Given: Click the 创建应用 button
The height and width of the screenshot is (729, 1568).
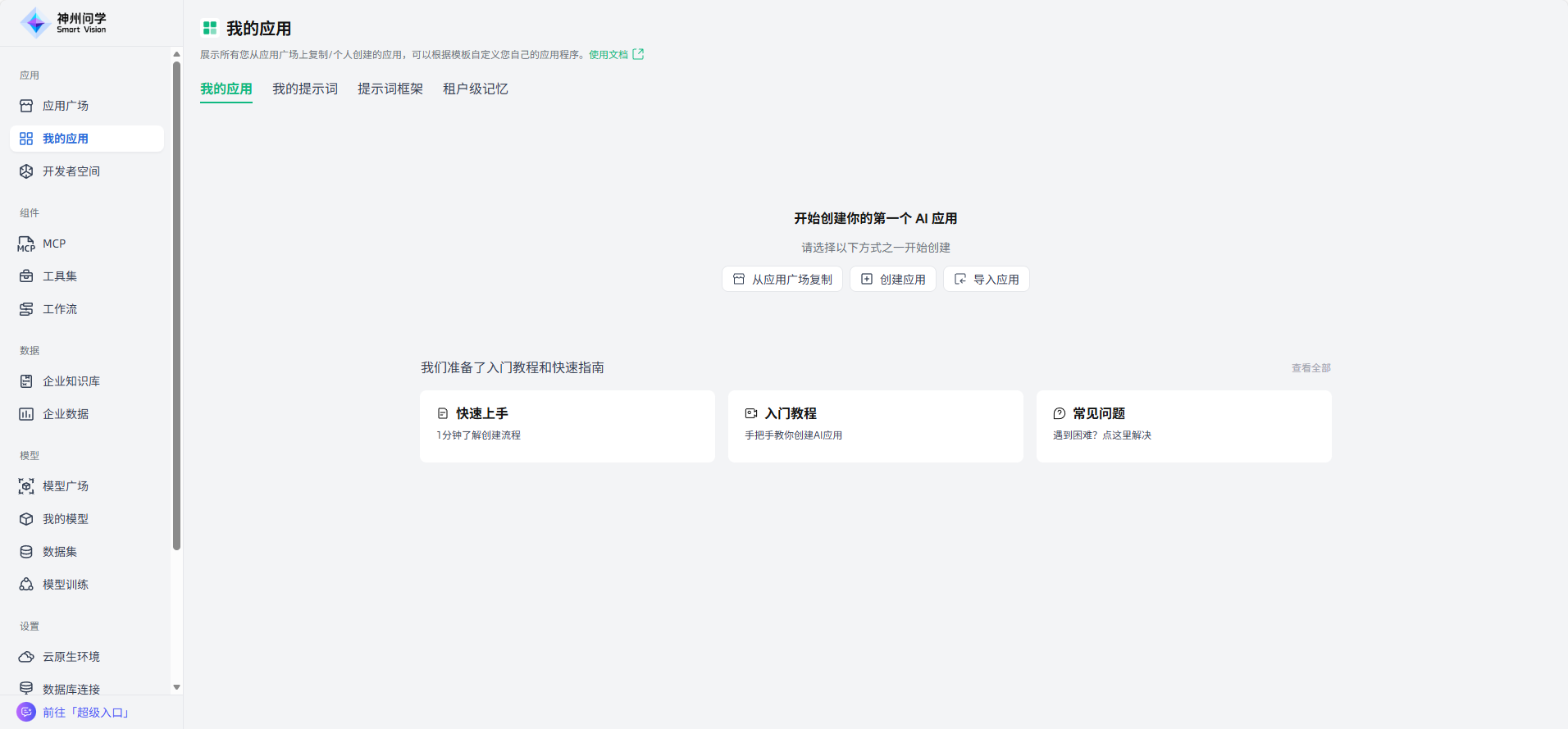Looking at the screenshot, I should 893,280.
